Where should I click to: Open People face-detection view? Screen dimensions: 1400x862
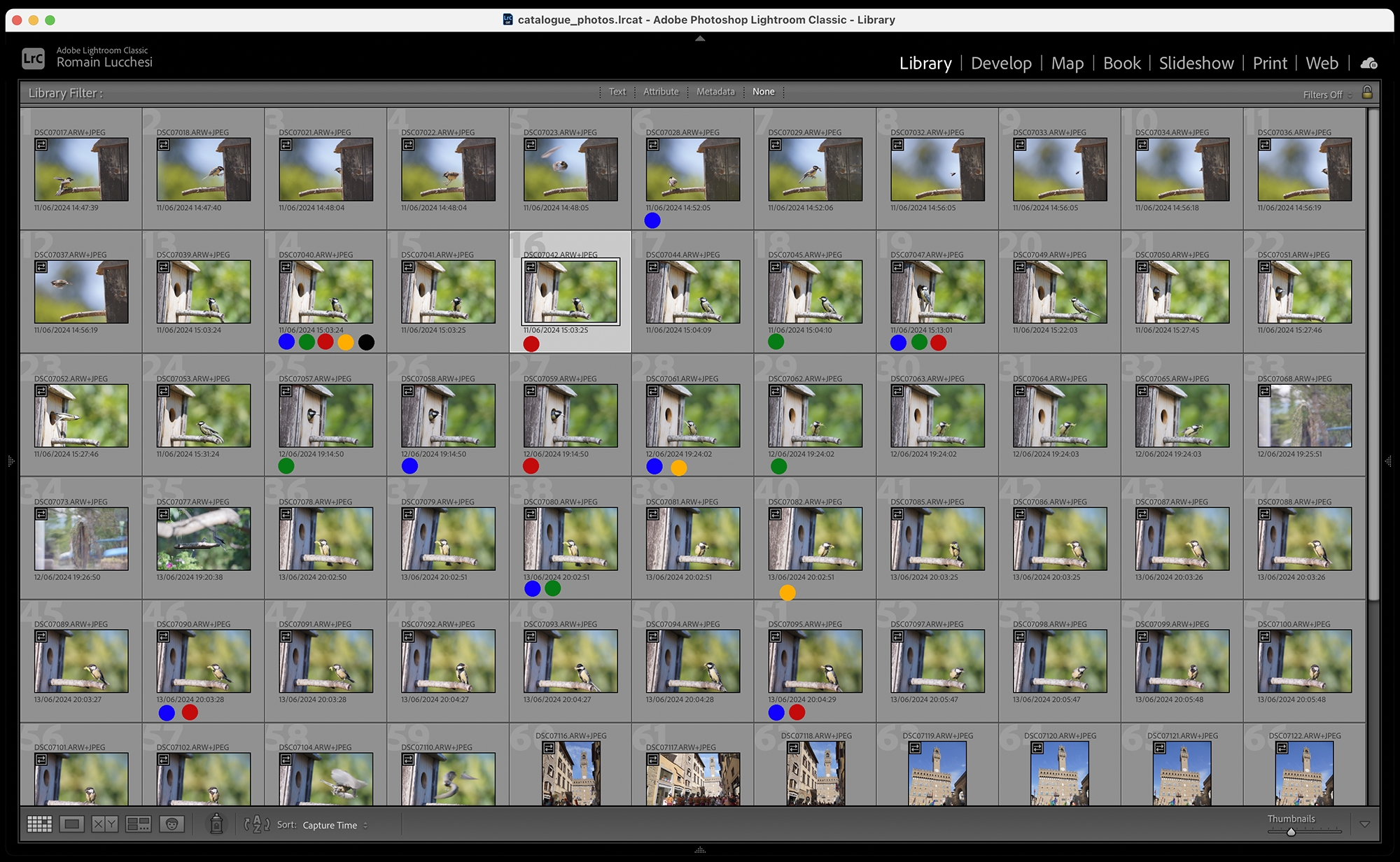[171, 824]
